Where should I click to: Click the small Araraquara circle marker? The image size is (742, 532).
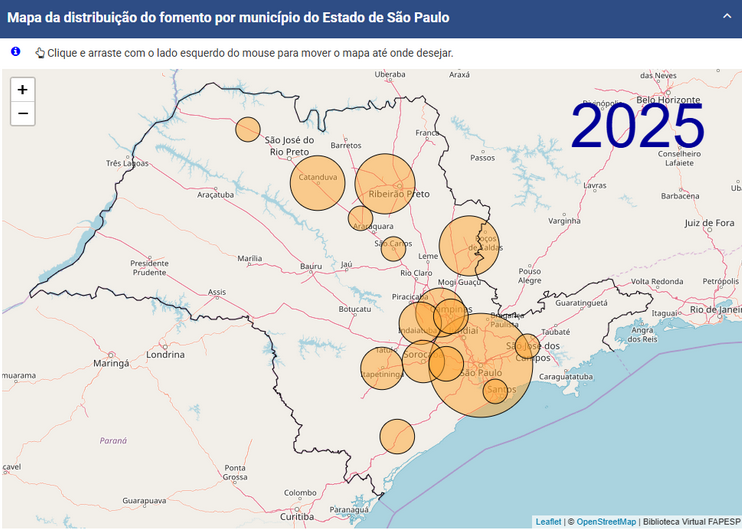coord(360,218)
